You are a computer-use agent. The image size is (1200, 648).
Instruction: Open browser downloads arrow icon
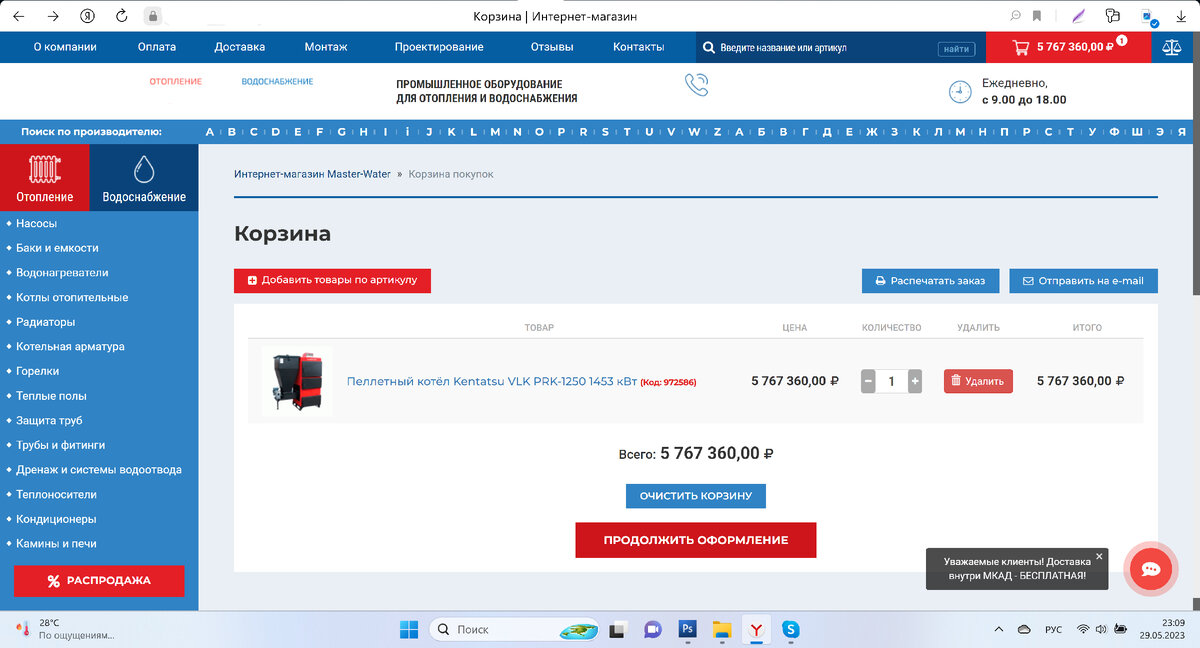pyautogui.click(x=1180, y=16)
